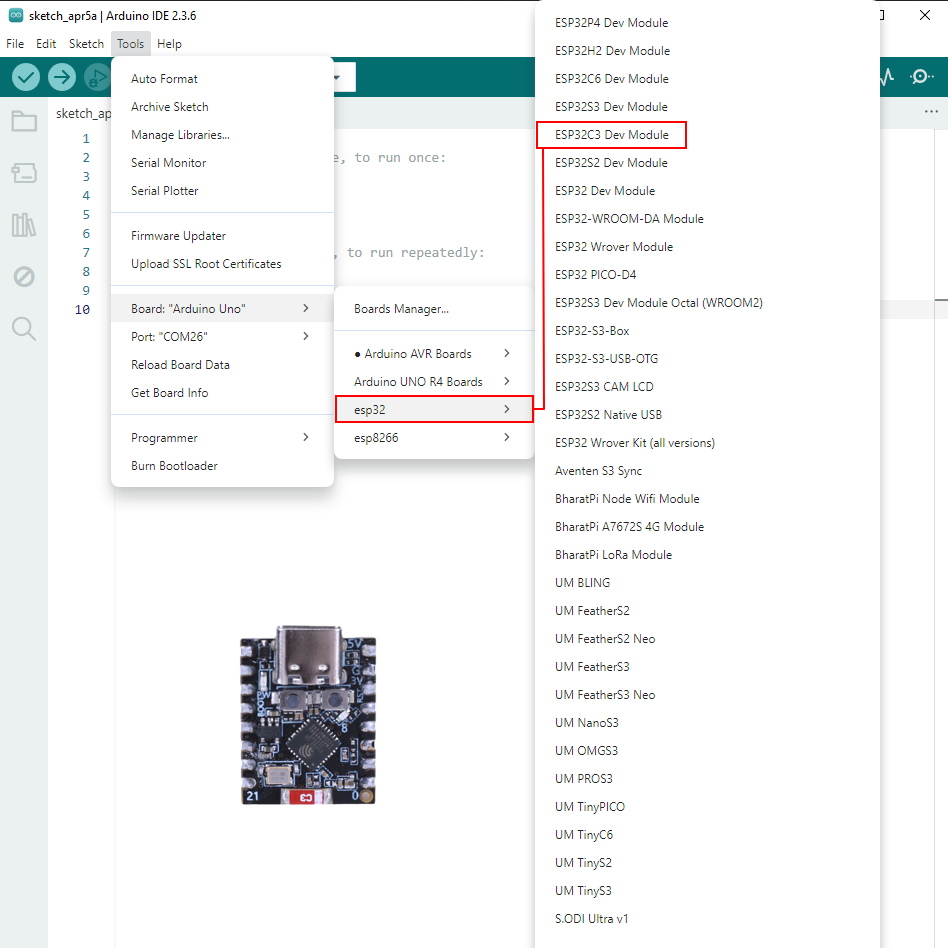
Task: Click the Upload arrow icon
Action: coord(62,77)
